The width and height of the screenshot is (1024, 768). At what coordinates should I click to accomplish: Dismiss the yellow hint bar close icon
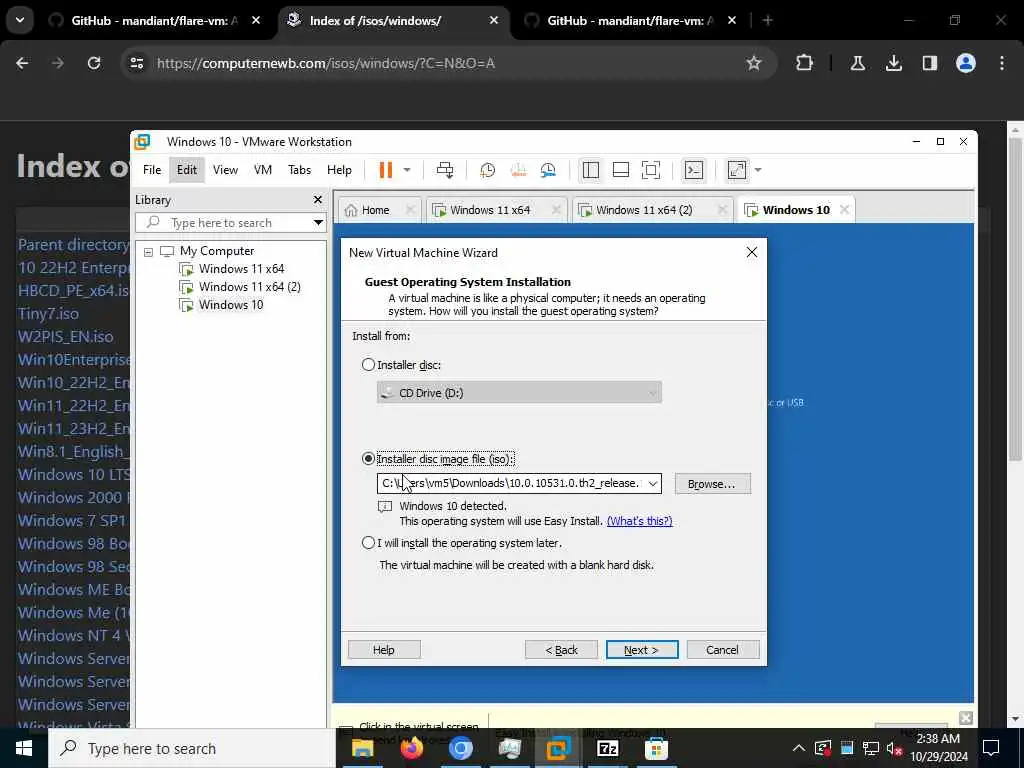pos(966,718)
